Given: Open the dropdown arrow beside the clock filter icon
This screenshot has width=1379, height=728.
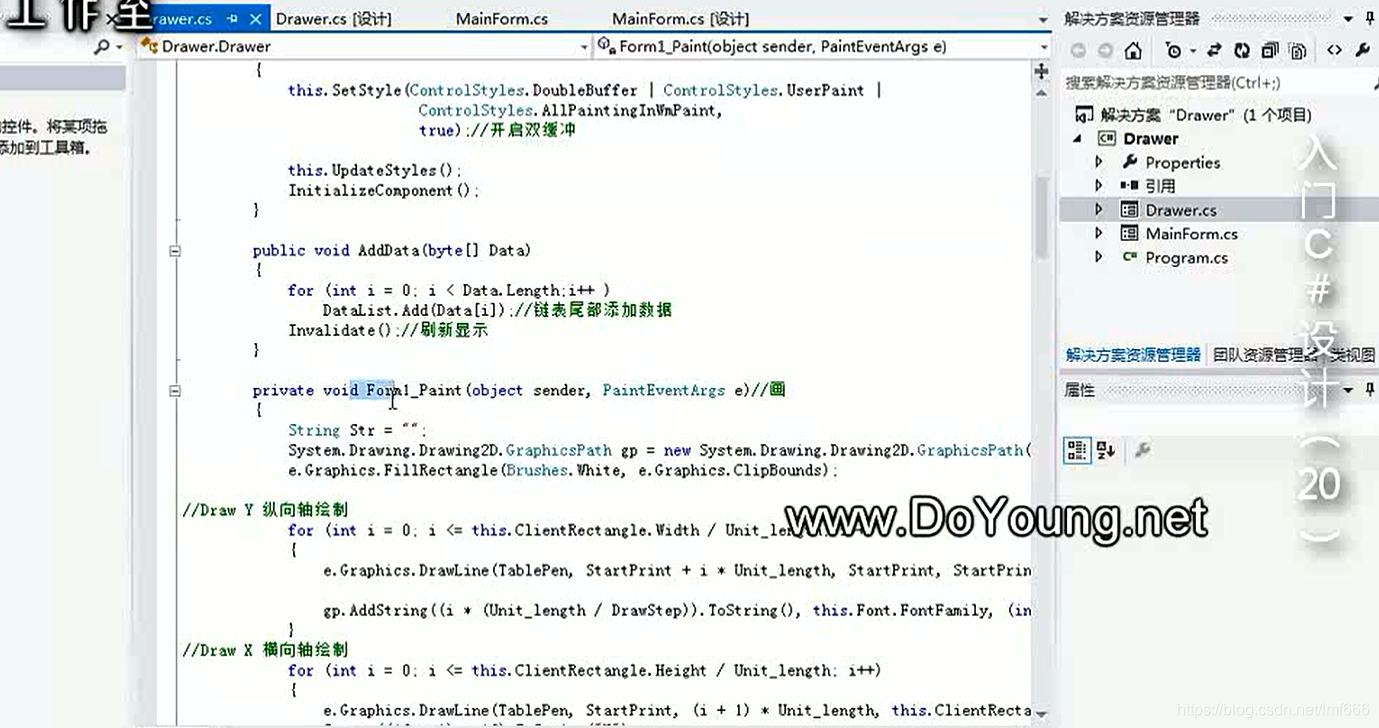Looking at the screenshot, I should click(1192, 52).
